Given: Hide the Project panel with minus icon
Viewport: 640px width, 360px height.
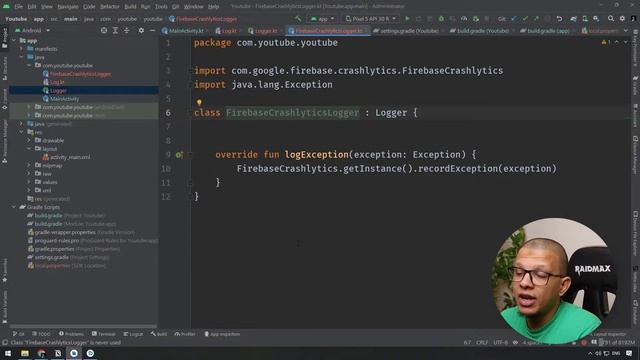Looking at the screenshot, I should pyautogui.click(x=152, y=30).
